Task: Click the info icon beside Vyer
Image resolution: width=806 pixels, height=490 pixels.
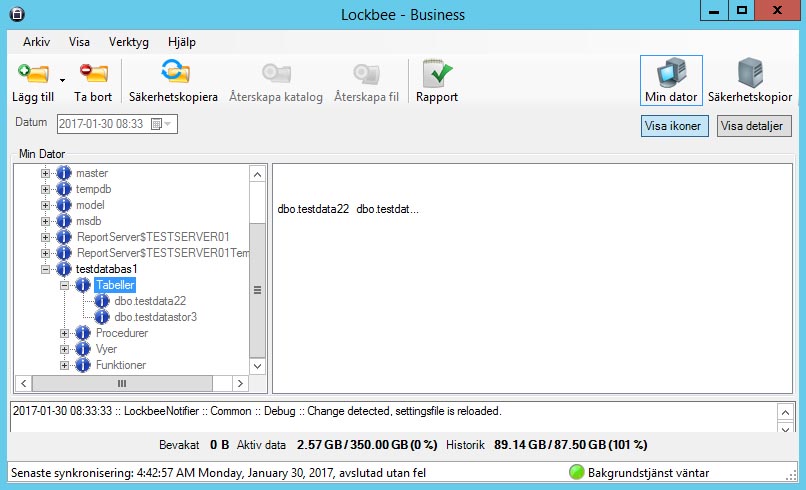Action: [x=83, y=349]
